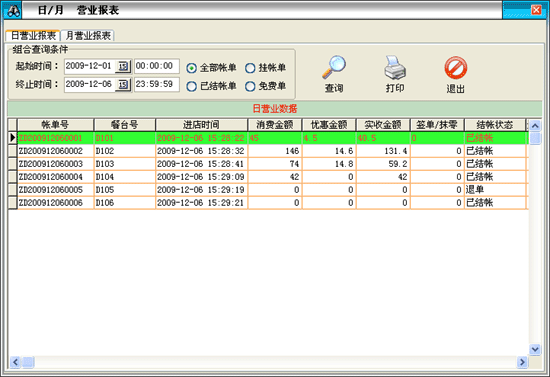
Task: Open the 起始时间 calendar picker
Action: (x=123, y=66)
